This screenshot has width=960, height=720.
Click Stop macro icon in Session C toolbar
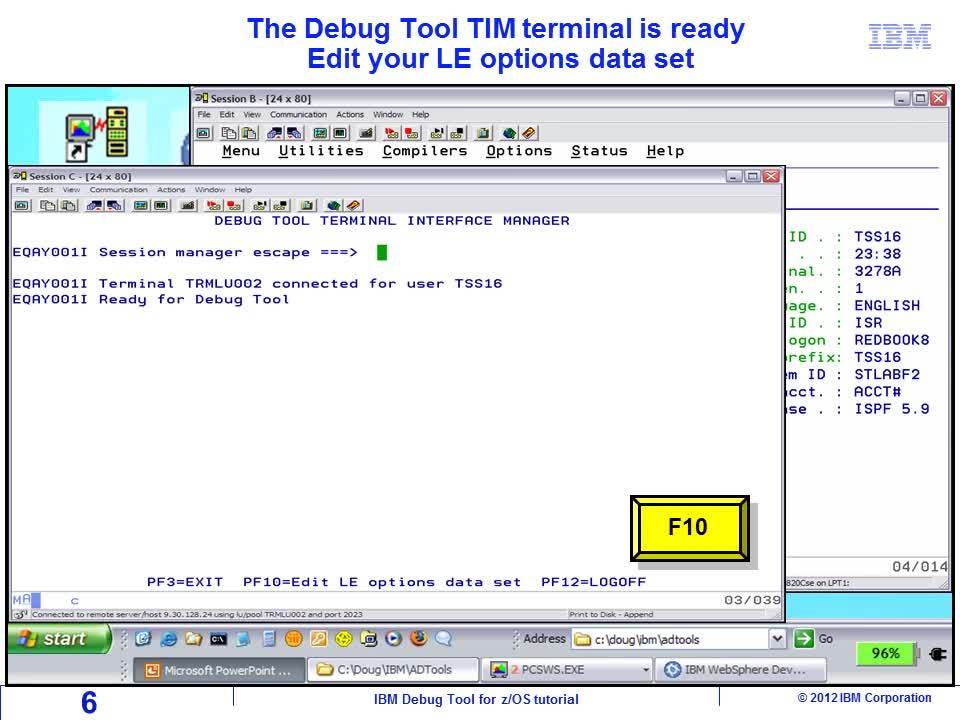coord(234,206)
